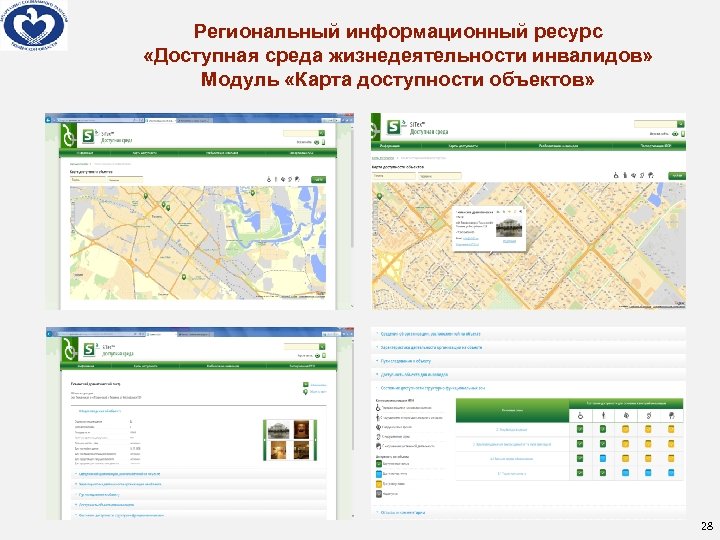Screen dimensions: 720x540
Task: Click the SiTex logo in bottom-left screenshot
Action: [x=89, y=350]
